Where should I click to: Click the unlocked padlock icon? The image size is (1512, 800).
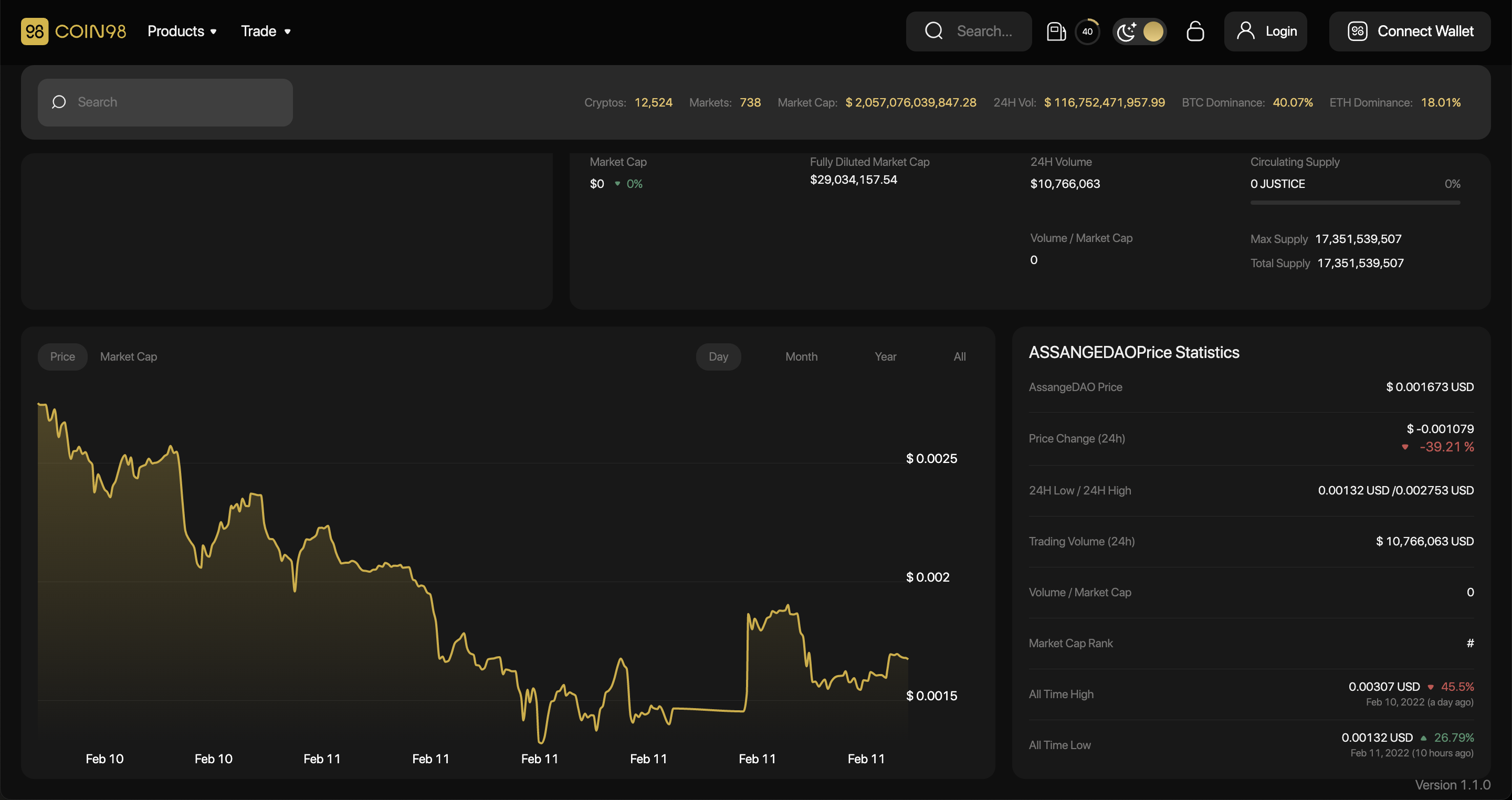[1195, 31]
